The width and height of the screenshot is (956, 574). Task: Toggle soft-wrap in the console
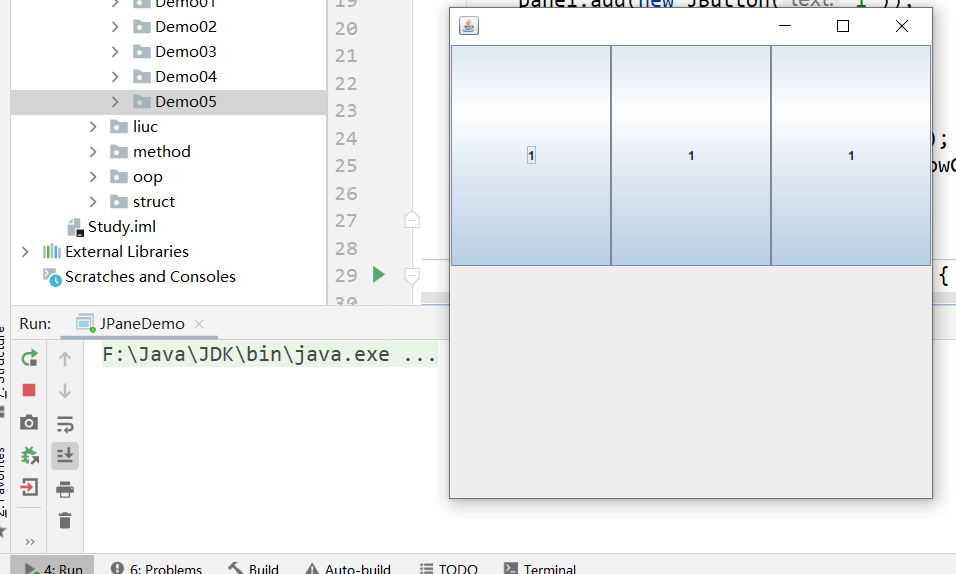click(65, 423)
